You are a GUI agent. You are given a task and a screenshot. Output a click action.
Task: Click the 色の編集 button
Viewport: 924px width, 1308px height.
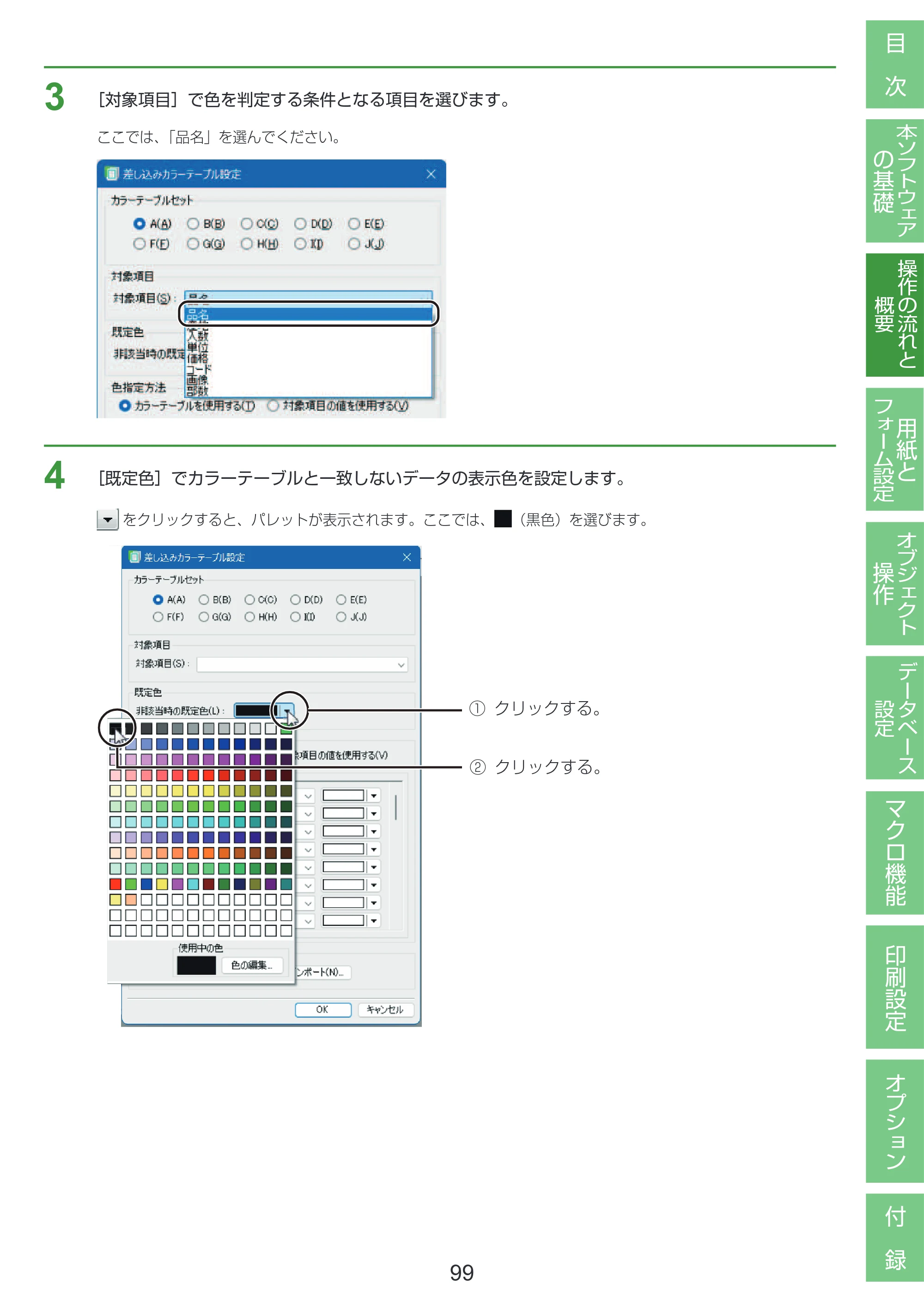[252, 965]
